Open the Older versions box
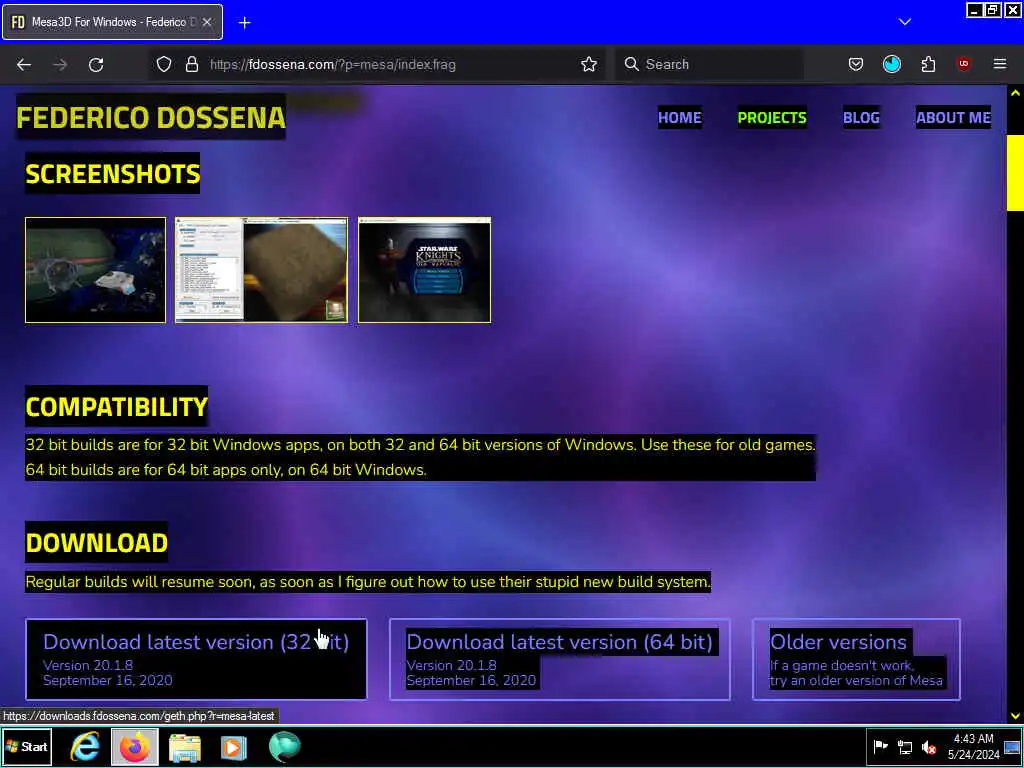The height and width of the screenshot is (768, 1024). tap(856, 659)
